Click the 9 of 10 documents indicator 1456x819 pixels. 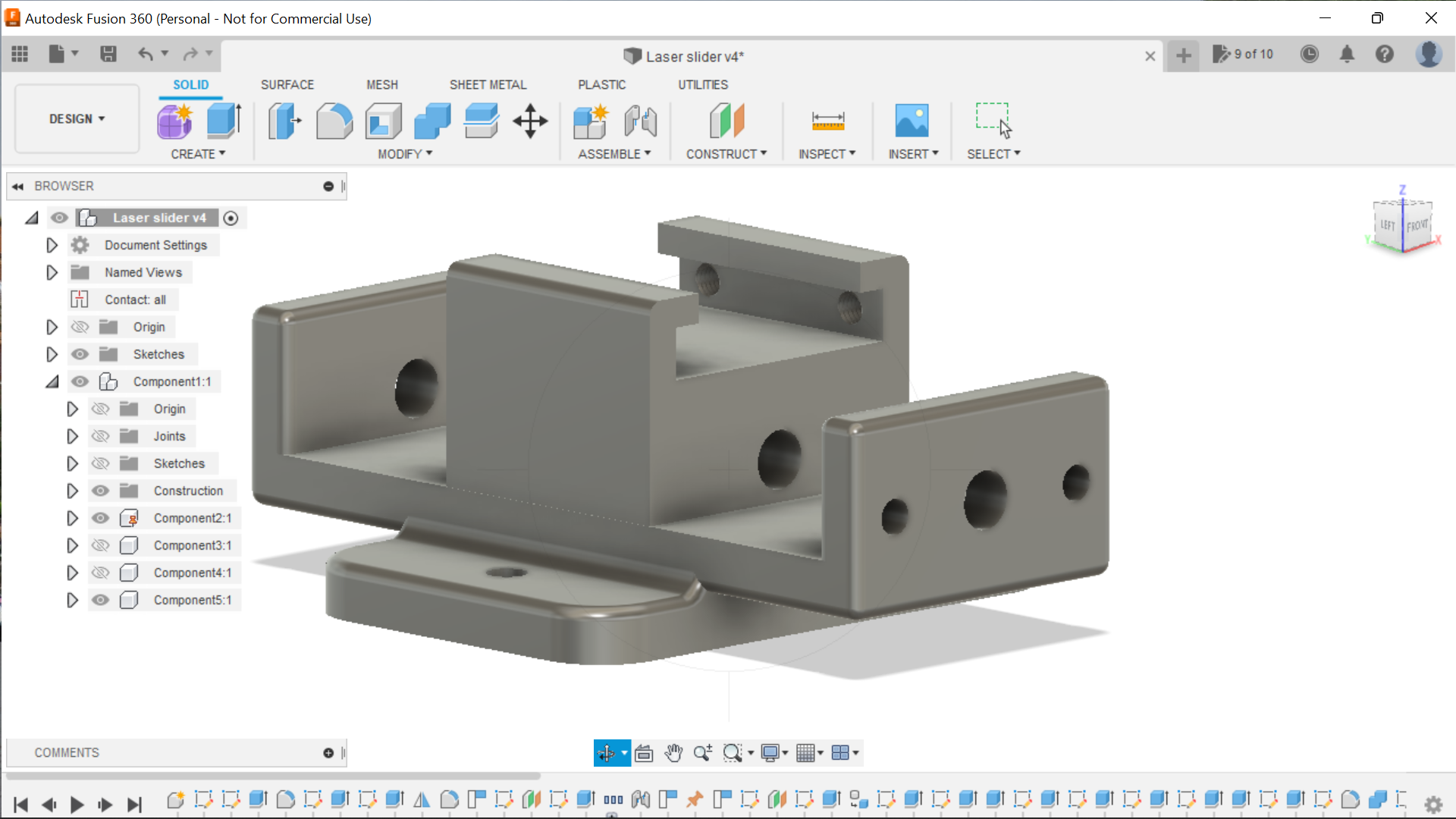click(1243, 55)
